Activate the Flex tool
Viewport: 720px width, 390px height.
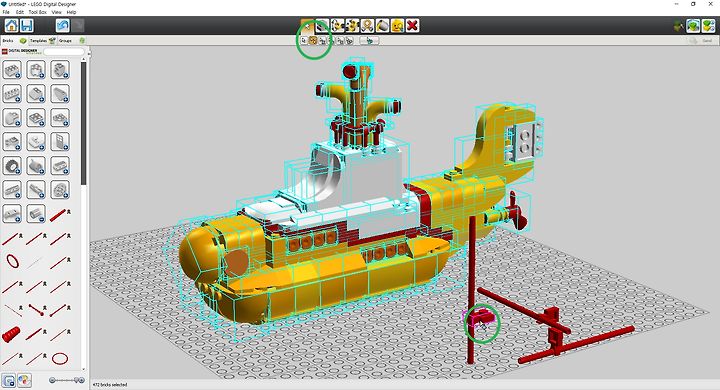[367, 25]
